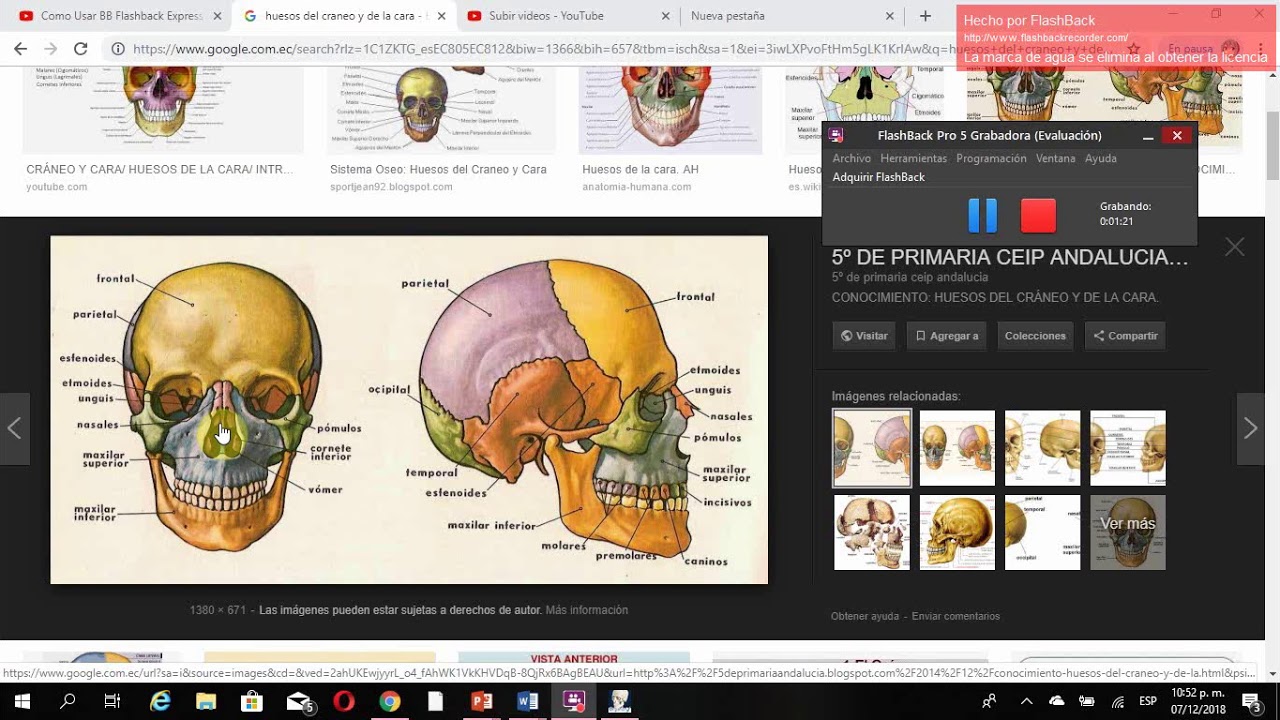Click the OneDrive cloud tray icon
Image resolution: width=1280 pixels, height=720 pixels.
click(x=1057, y=701)
